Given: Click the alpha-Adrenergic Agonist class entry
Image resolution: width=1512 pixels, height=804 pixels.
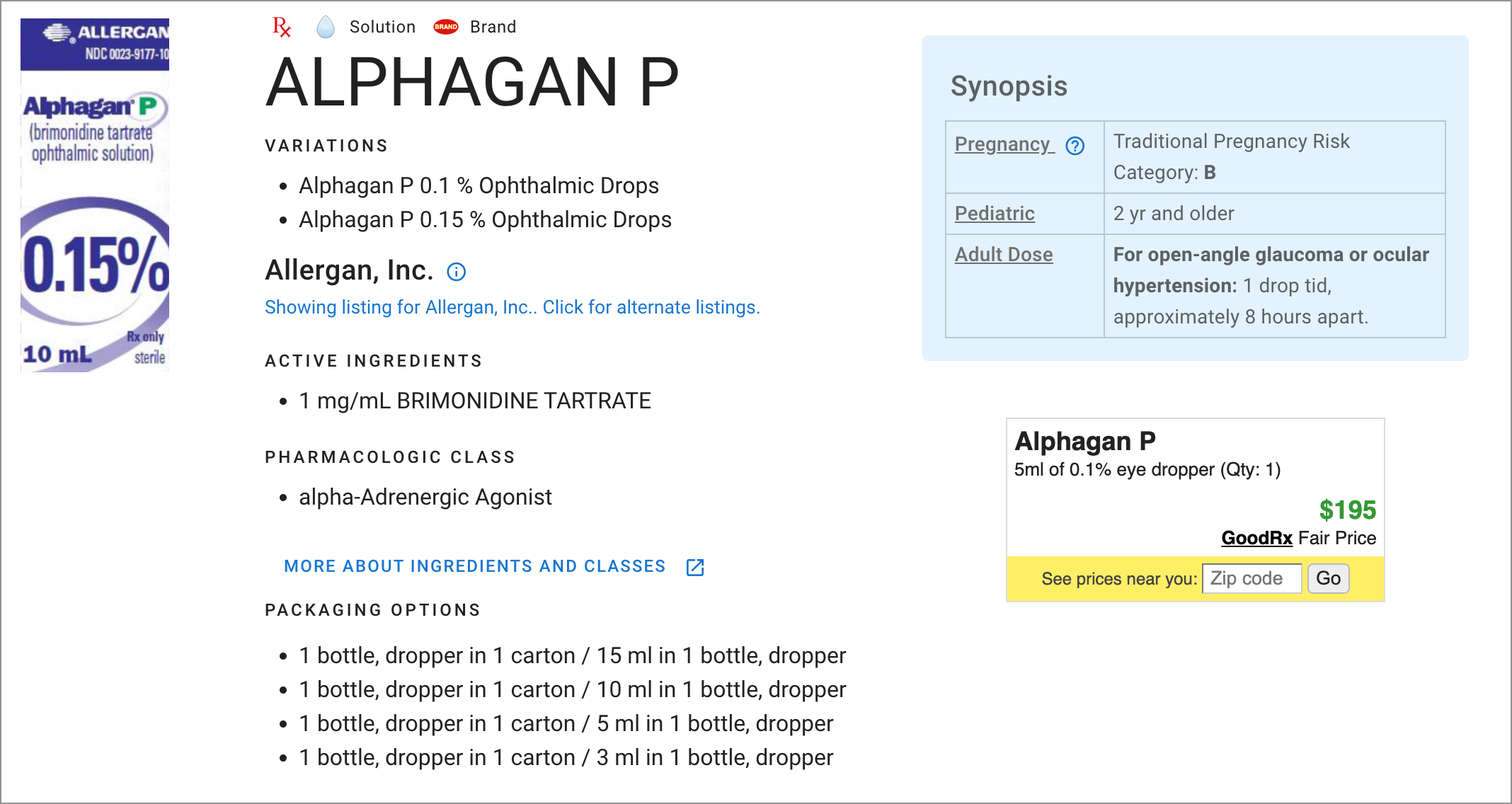Looking at the screenshot, I should click(x=425, y=497).
